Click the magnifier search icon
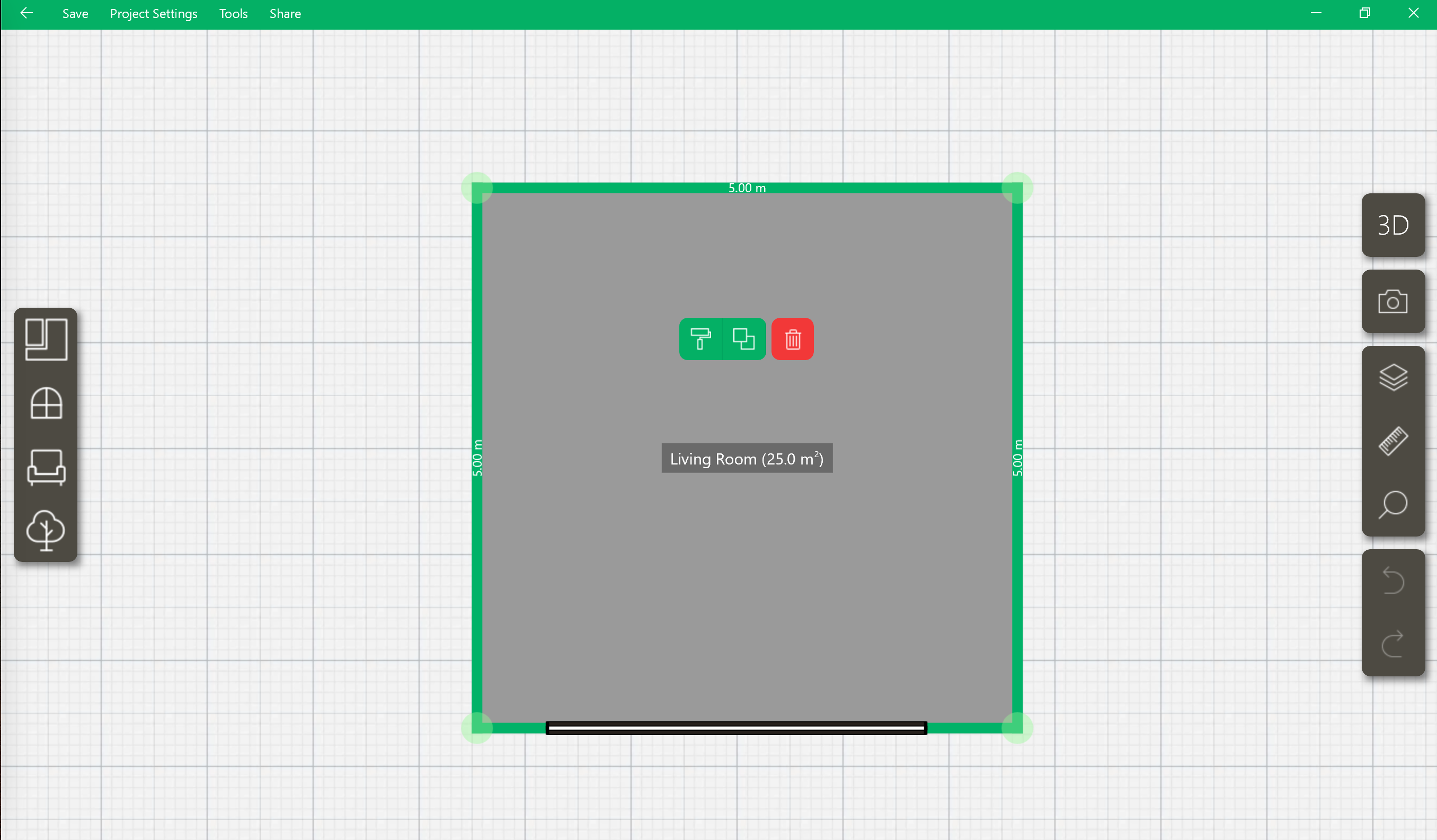Viewport: 1437px width, 840px height. (x=1392, y=505)
